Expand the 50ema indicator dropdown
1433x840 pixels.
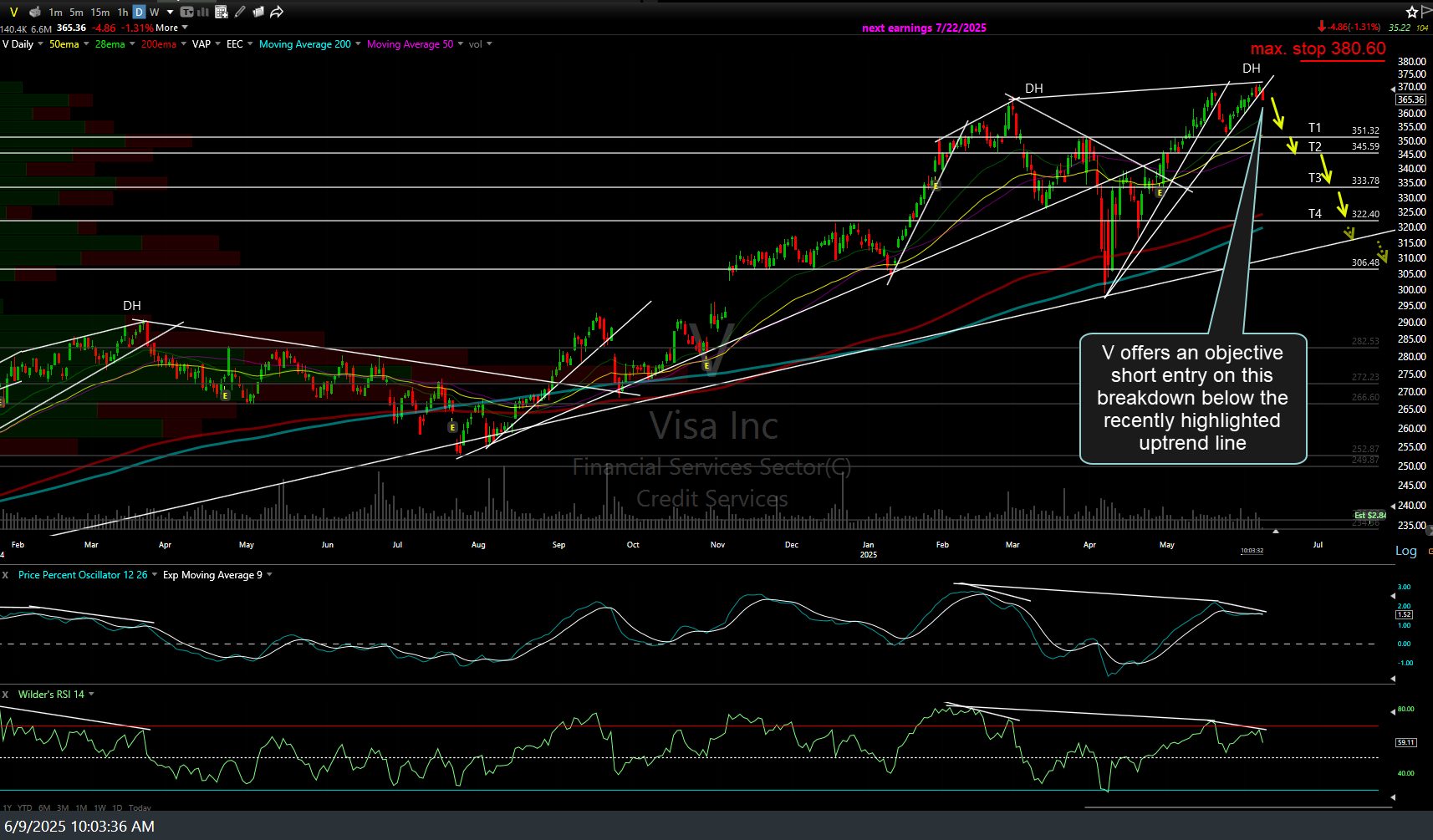click(87, 44)
